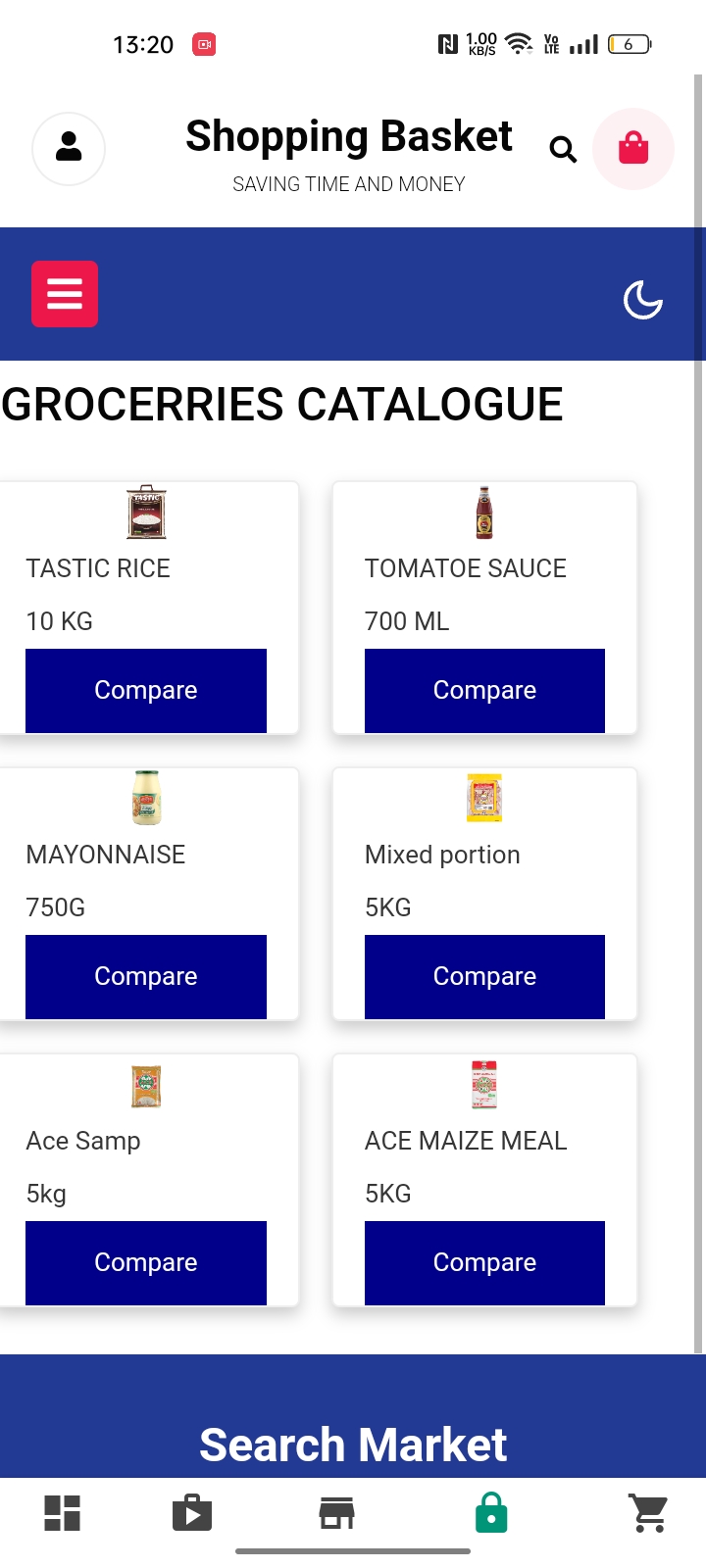Screen dimensions: 706x1568
Task: Tap the Tomatoe Sauce bottle image
Action: 484,513
